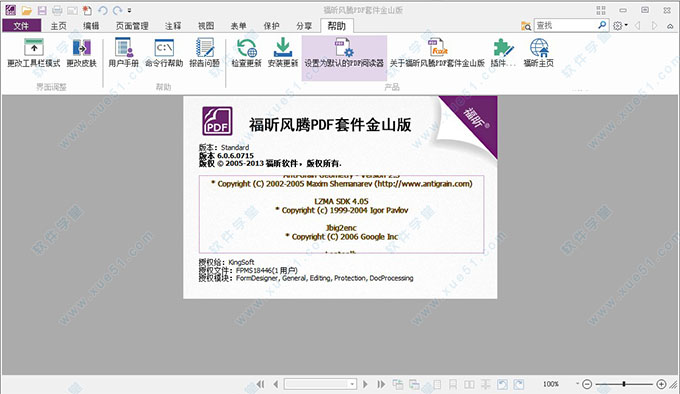Screen dimensions: 680x394
Task: Open the gear dropdown arrow beside find
Action: [626, 26]
